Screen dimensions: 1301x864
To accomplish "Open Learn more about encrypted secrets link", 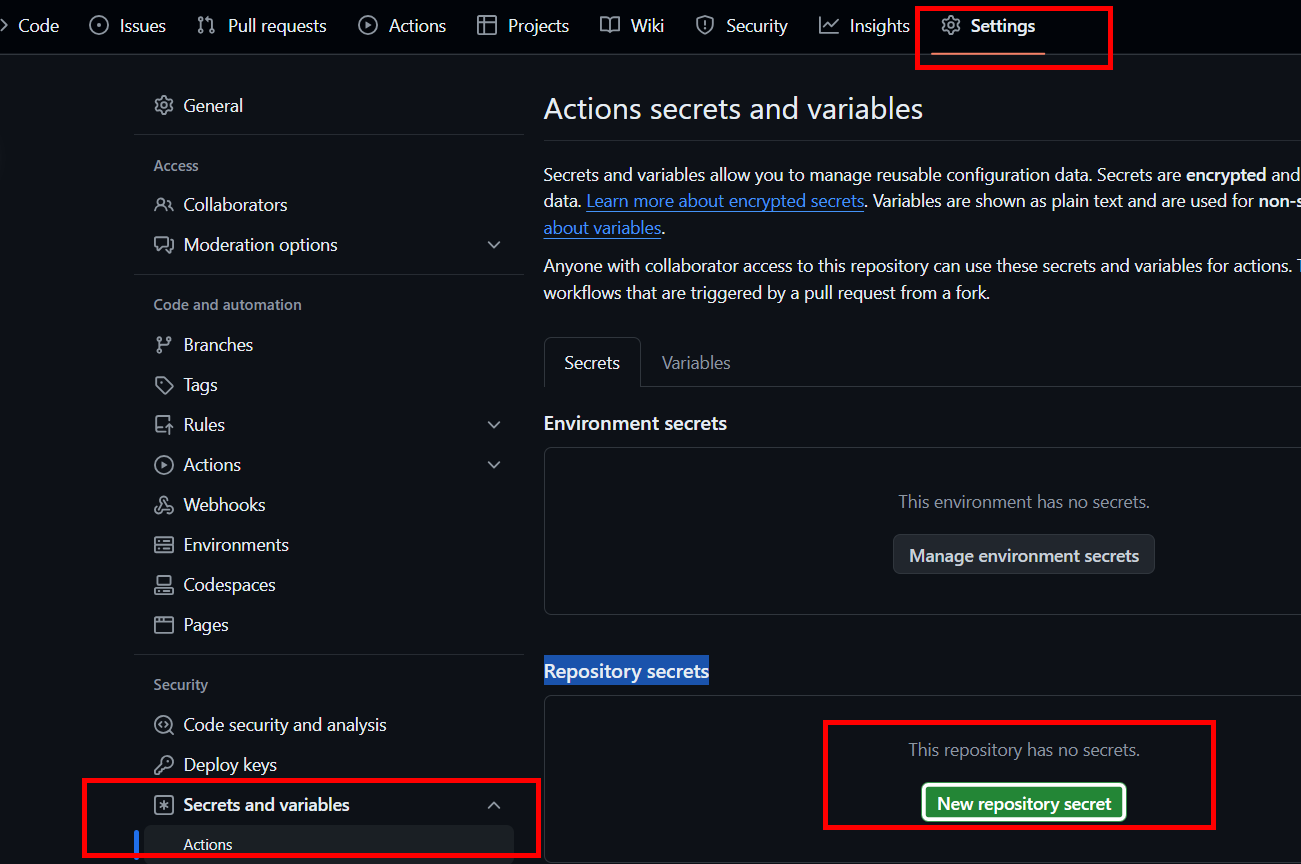I will coord(725,201).
